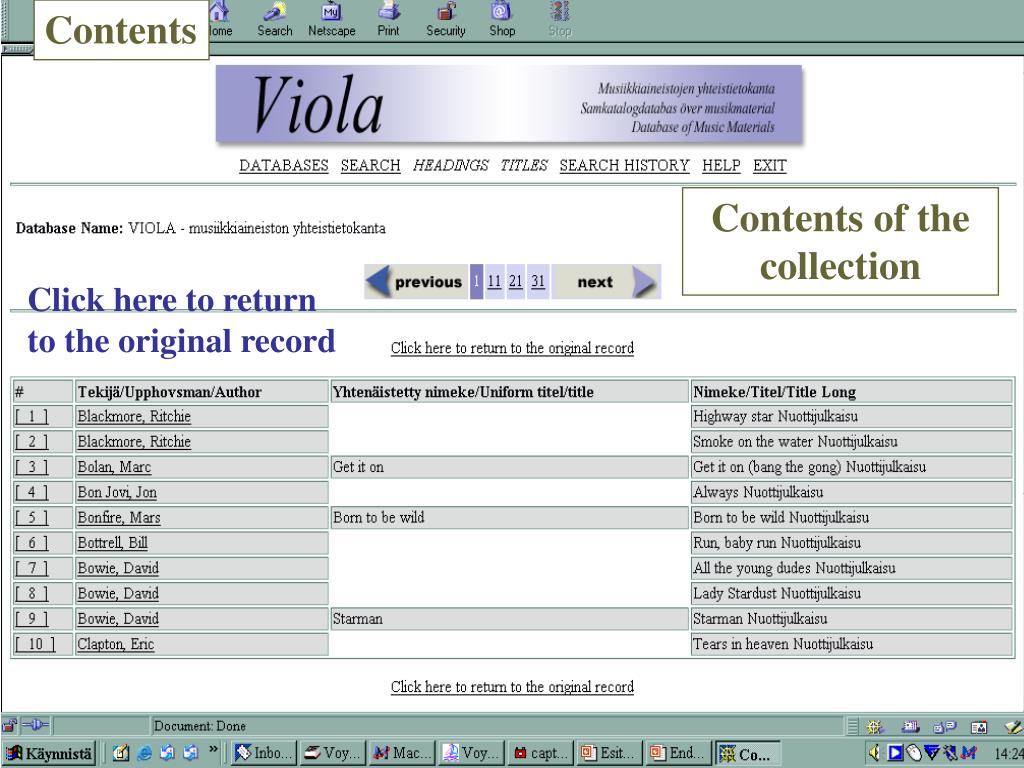1024x768 pixels.
Task: Click the Netscape Search toolbar icon
Action: [275, 20]
